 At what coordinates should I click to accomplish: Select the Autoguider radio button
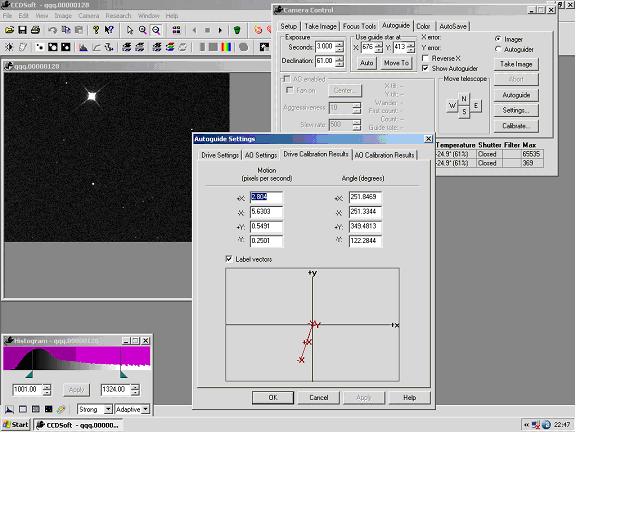498,49
